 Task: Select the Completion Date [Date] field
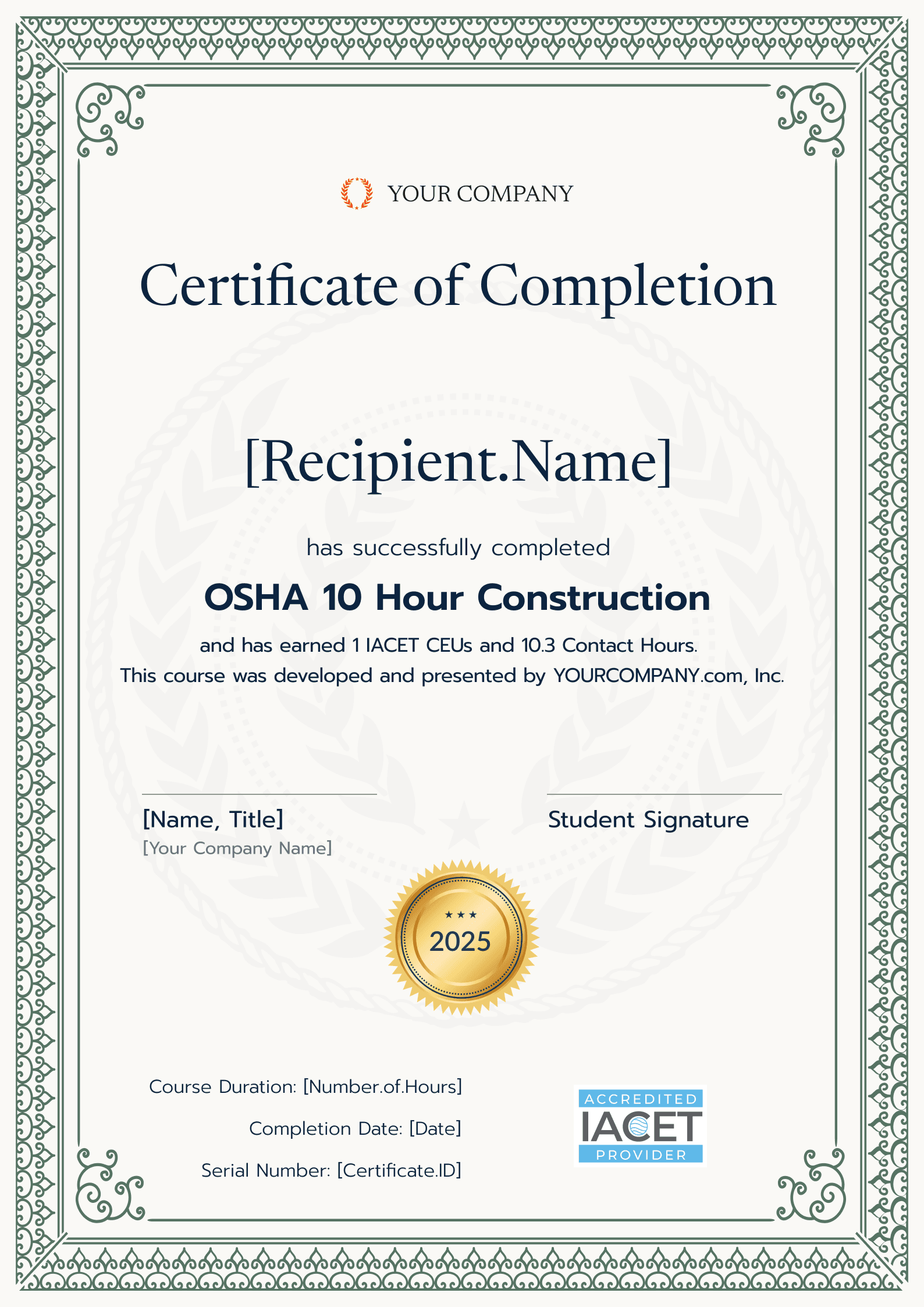point(355,1128)
